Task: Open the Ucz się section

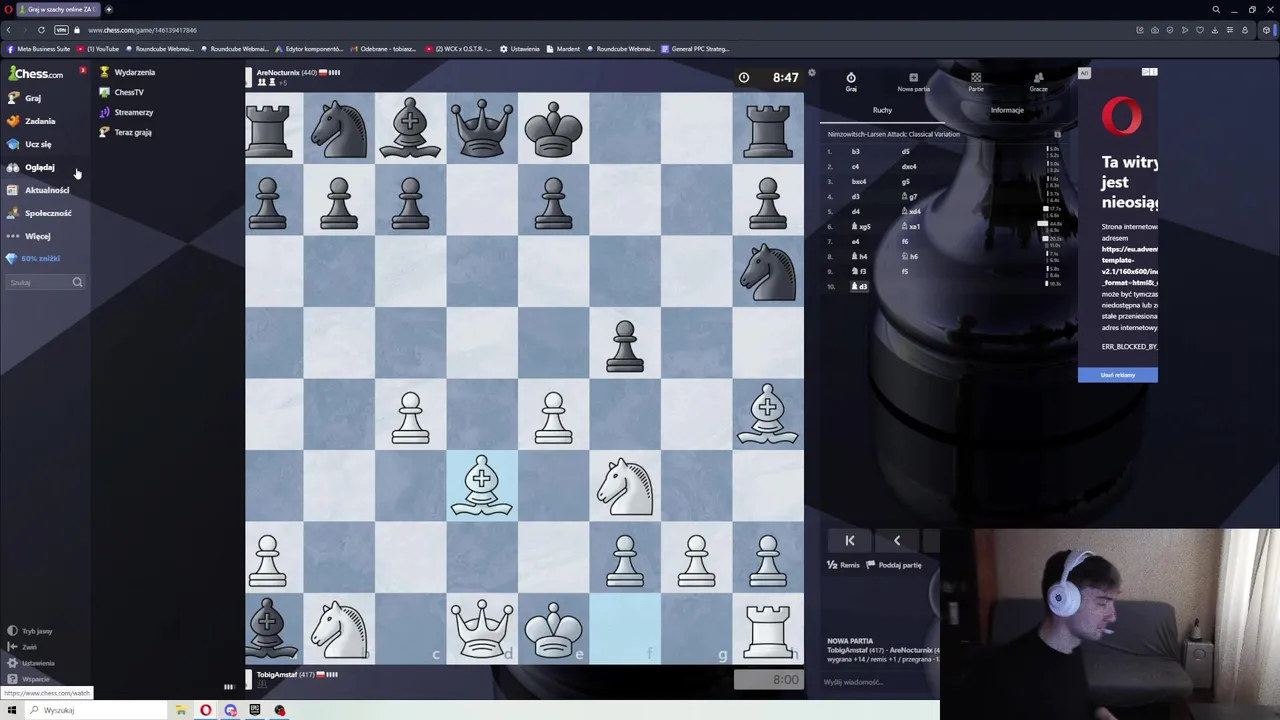Action: point(29,144)
